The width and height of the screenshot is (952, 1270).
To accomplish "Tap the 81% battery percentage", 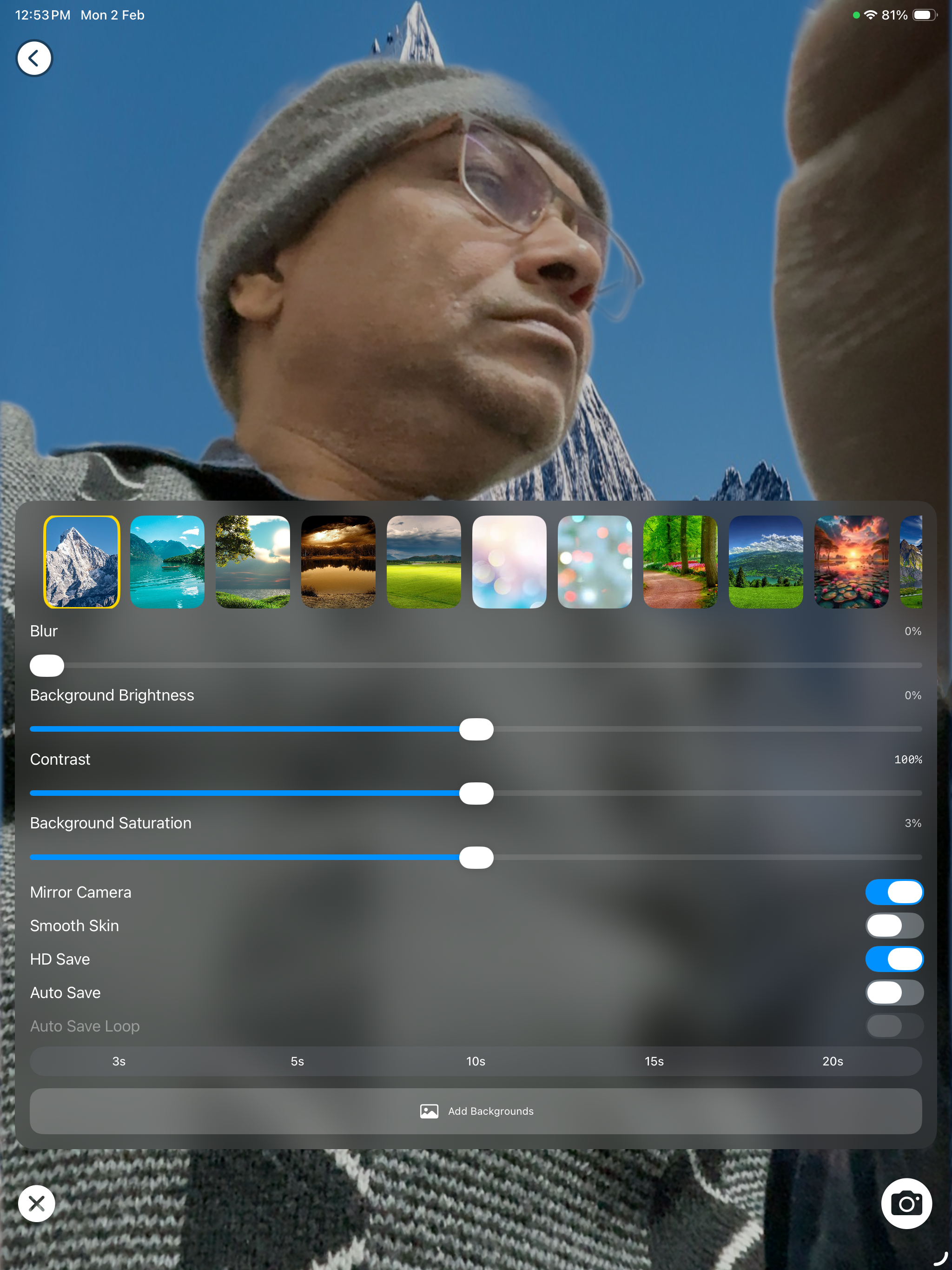I will (x=894, y=15).
